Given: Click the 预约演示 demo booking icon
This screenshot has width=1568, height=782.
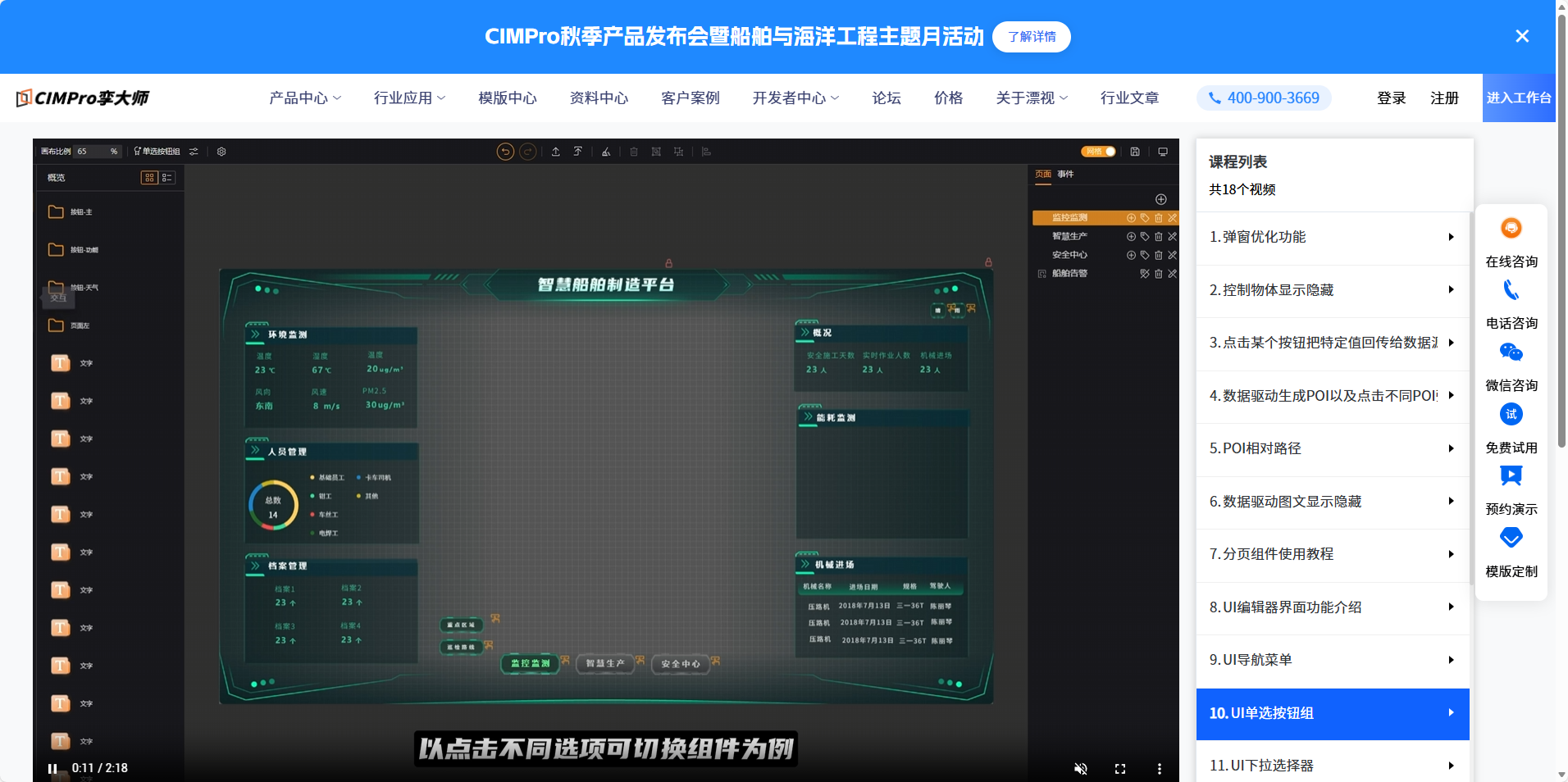Looking at the screenshot, I should pyautogui.click(x=1511, y=476).
